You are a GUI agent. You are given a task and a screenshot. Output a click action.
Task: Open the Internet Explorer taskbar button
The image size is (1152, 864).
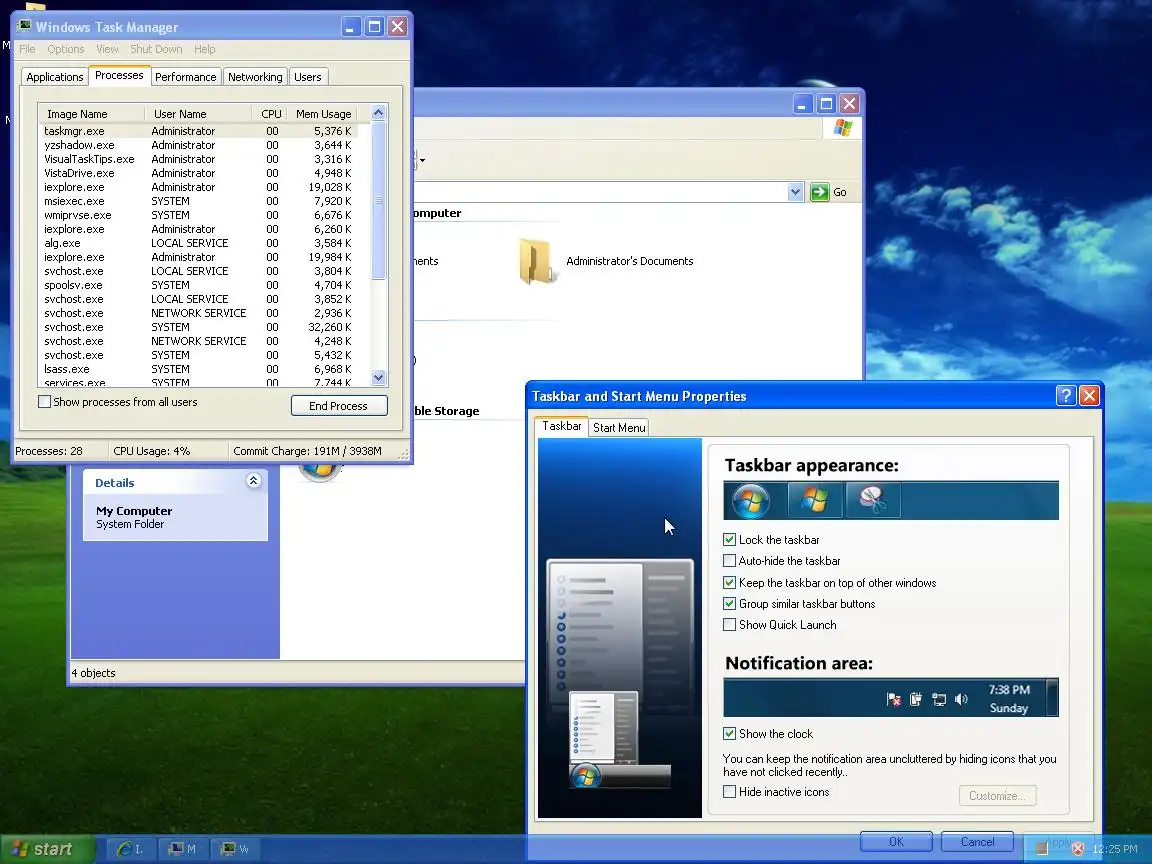point(130,849)
